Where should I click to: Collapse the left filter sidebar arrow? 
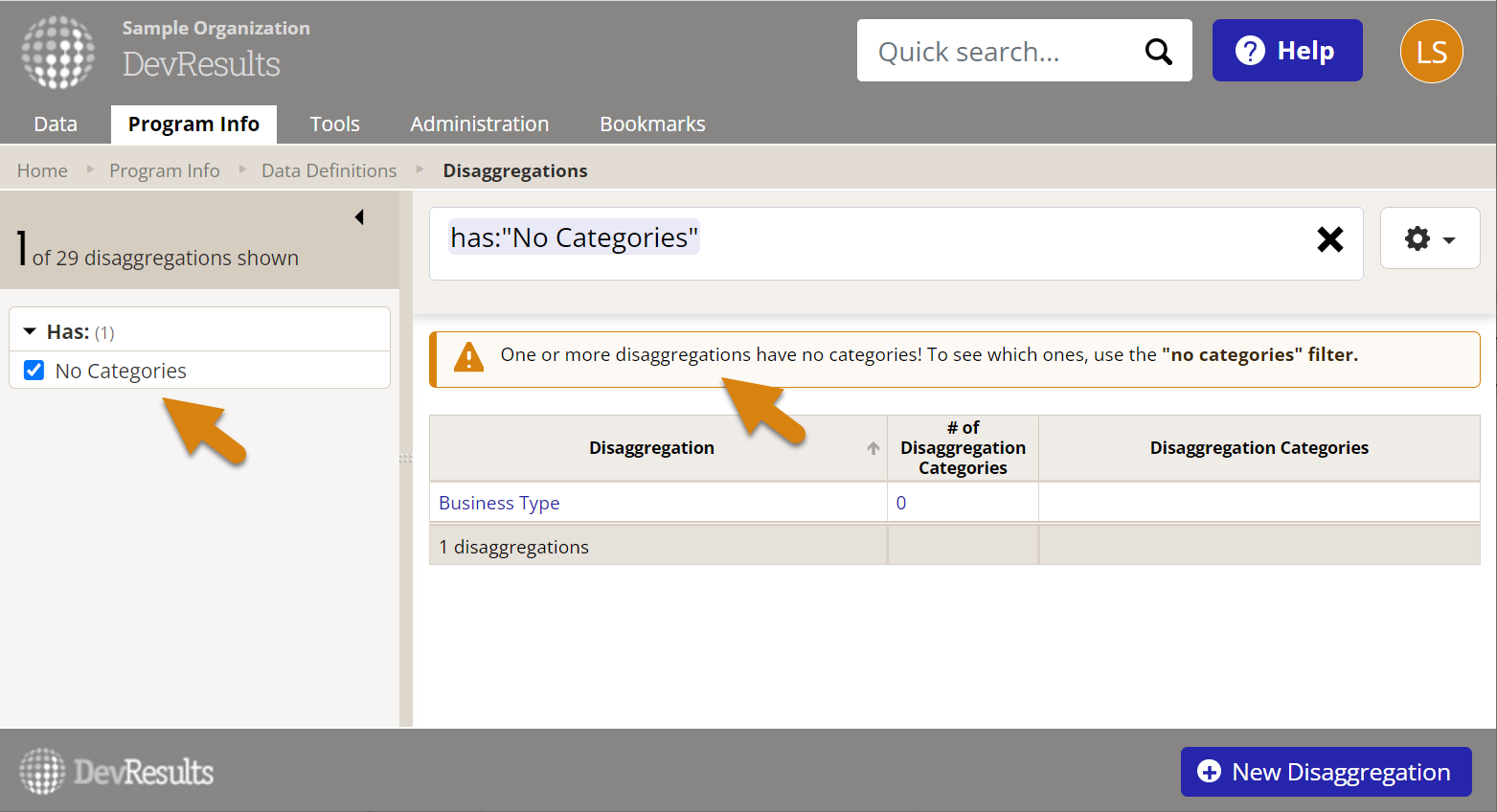click(359, 217)
